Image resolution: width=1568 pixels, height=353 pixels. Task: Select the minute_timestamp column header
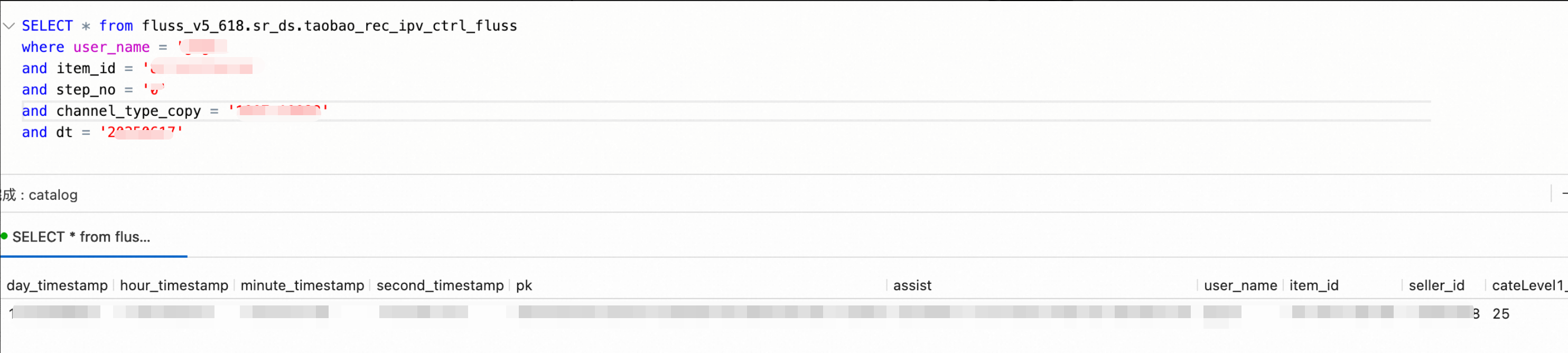point(302,285)
